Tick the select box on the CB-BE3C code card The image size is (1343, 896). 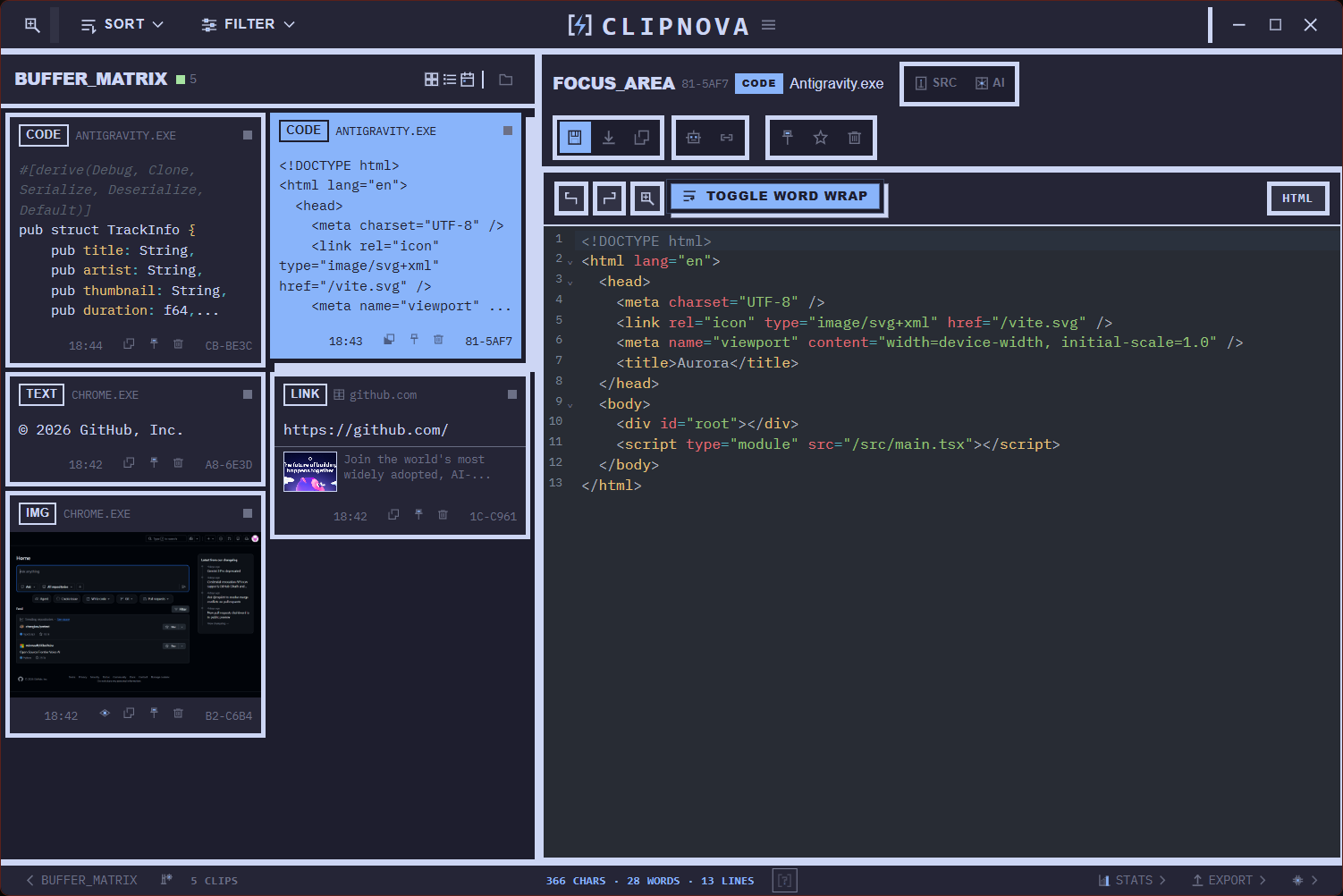[x=248, y=135]
